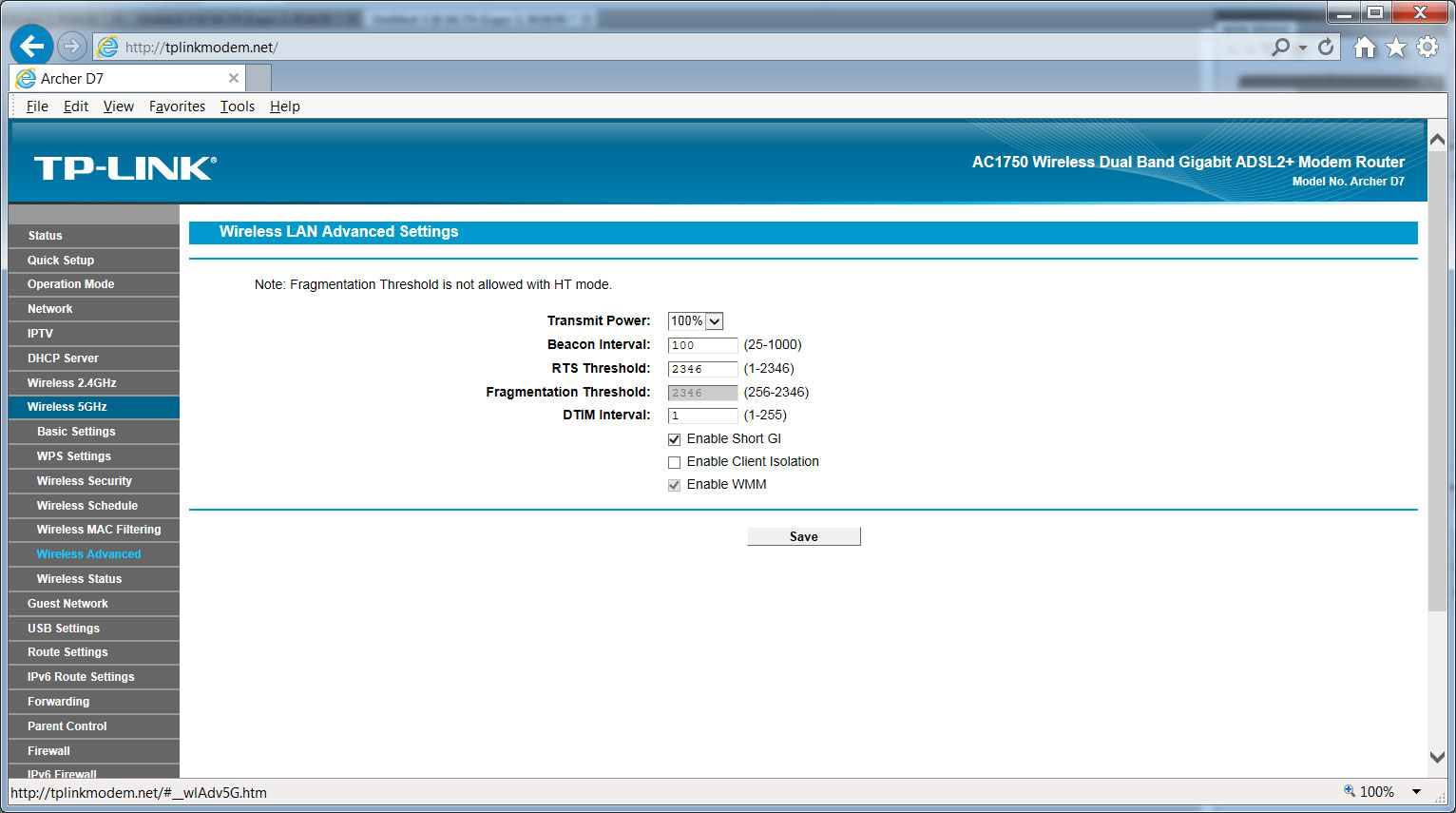Viewport: 1456px width, 813px height.
Task: Expand USB Settings in the sidebar
Action: 94,629
